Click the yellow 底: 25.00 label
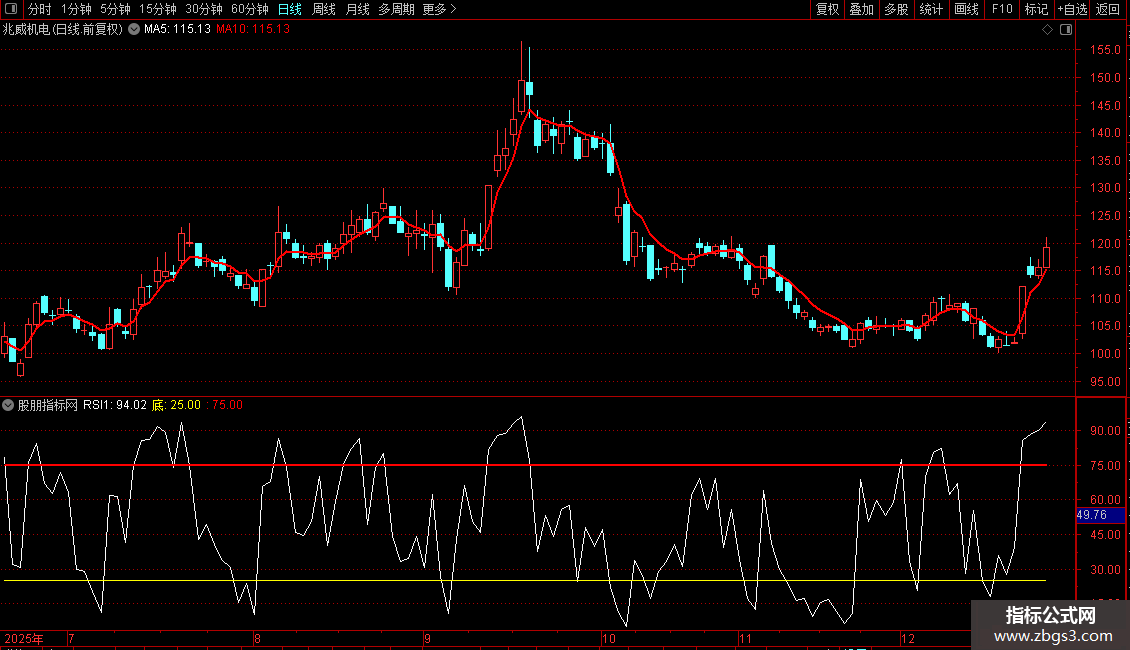Viewport: 1130px width, 650px height. click(177, 405)
